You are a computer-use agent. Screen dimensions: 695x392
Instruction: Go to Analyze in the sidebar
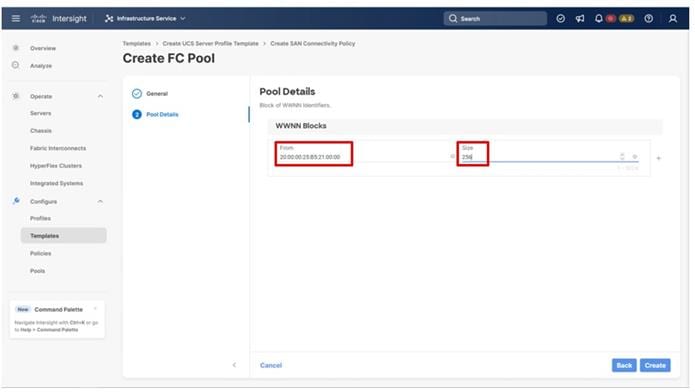click(41, 66)
